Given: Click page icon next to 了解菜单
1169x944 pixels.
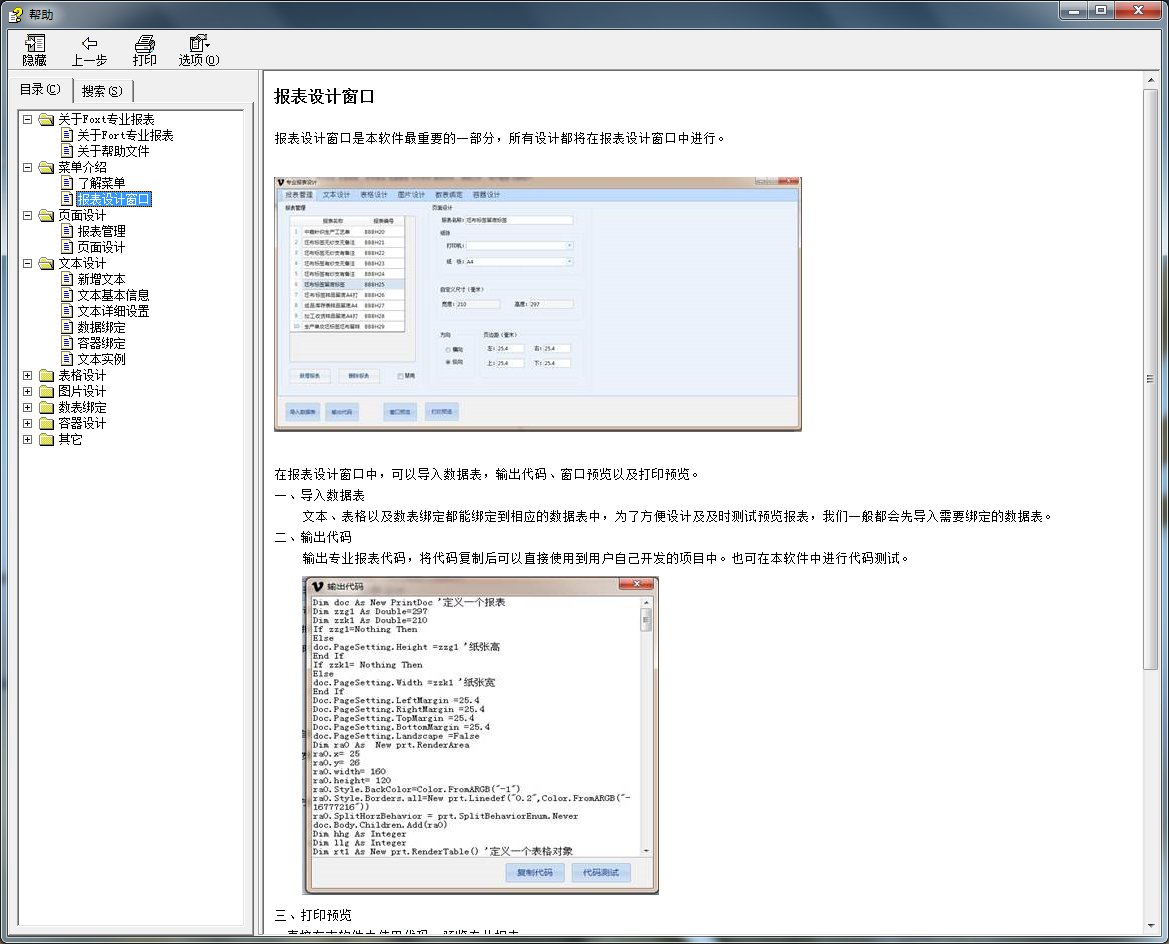Looking at the screenshot, I should (x=67, y=184).
